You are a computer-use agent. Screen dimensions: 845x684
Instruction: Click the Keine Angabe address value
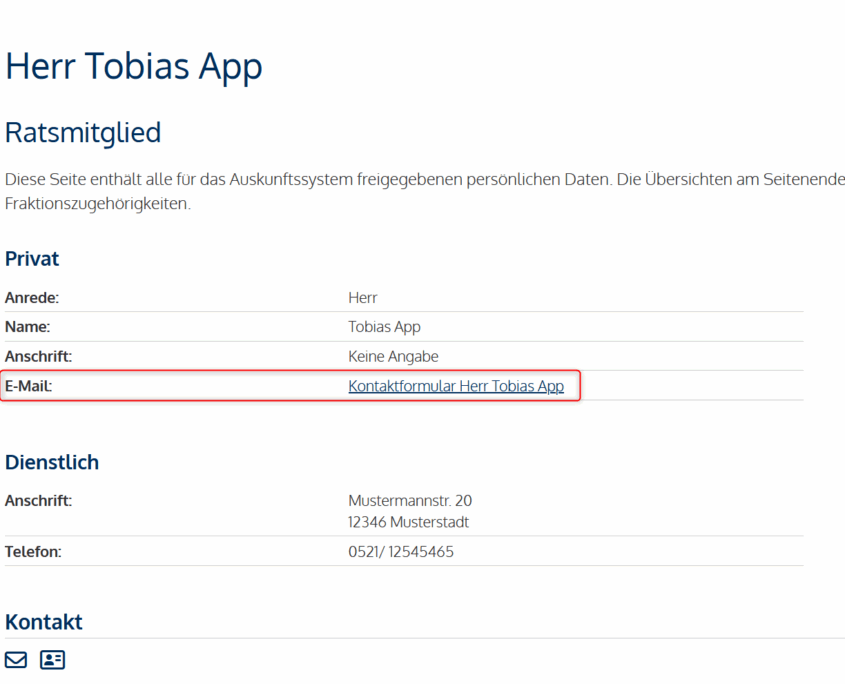tap(393, 356)
